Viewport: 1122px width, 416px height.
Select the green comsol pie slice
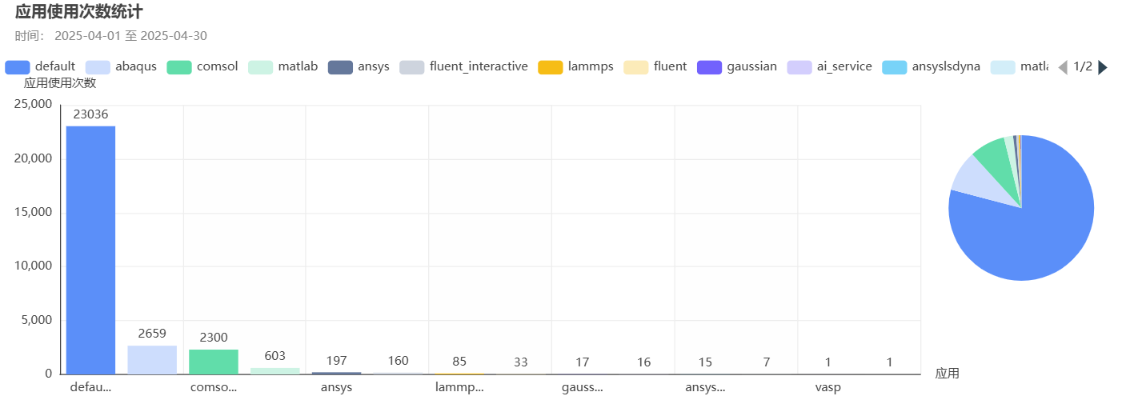pyautogui.click(x=993, y=155)
